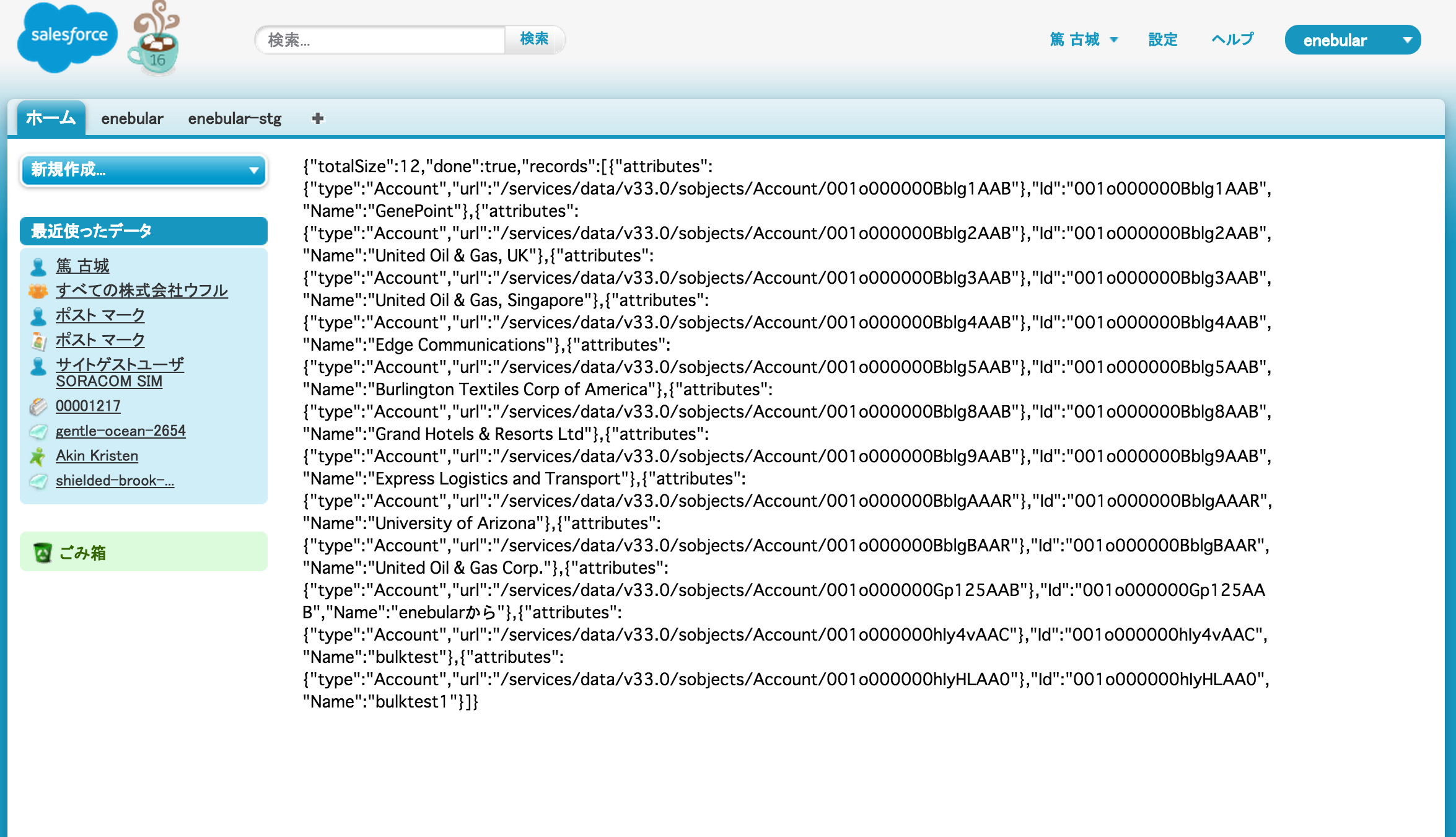Switch to the enebular tab
The height and width of the screenshot is (837, 1456).
tap(132, 118)
